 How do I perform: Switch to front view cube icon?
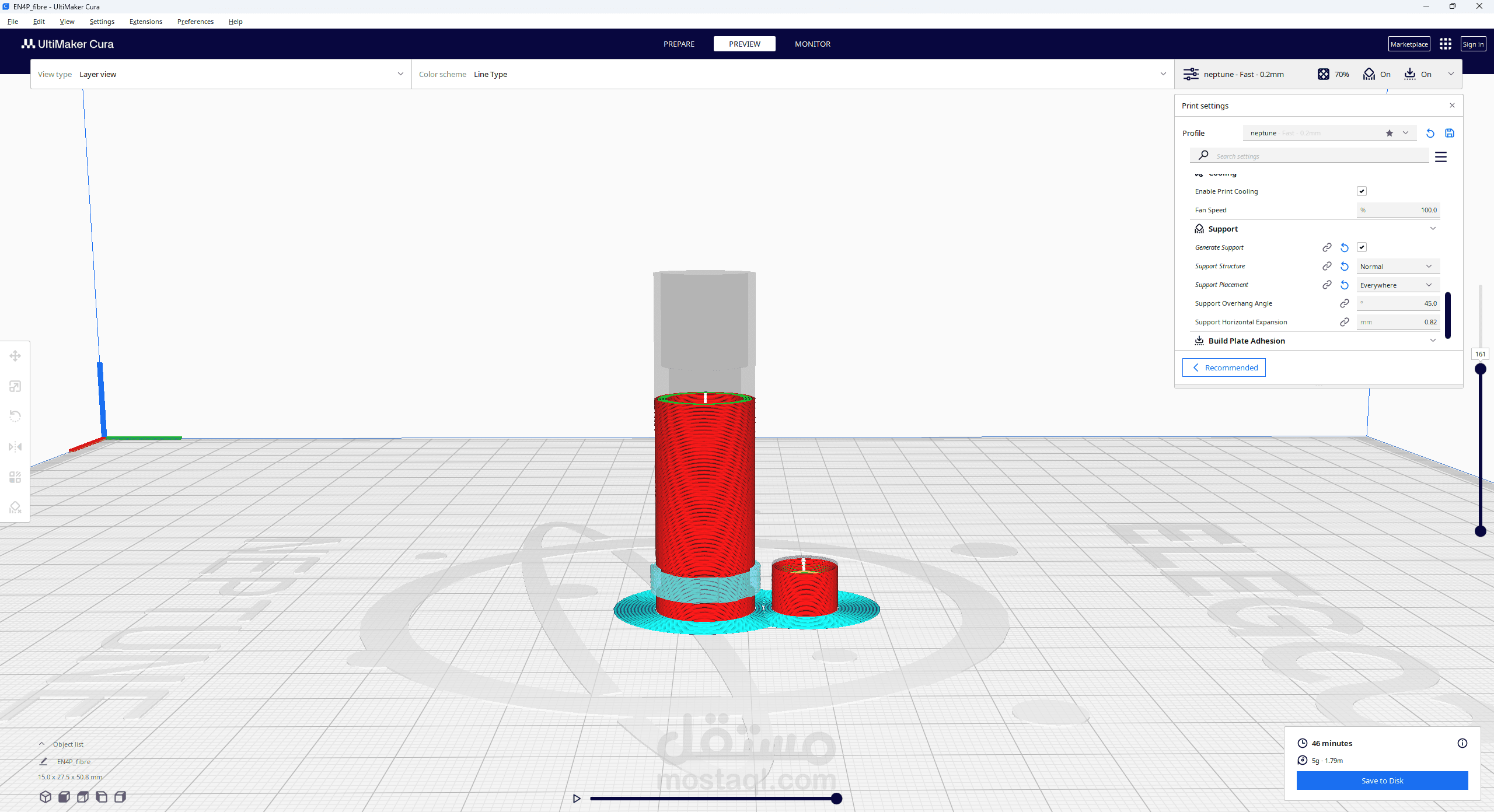pyautogui.click(x=64, y=797)
